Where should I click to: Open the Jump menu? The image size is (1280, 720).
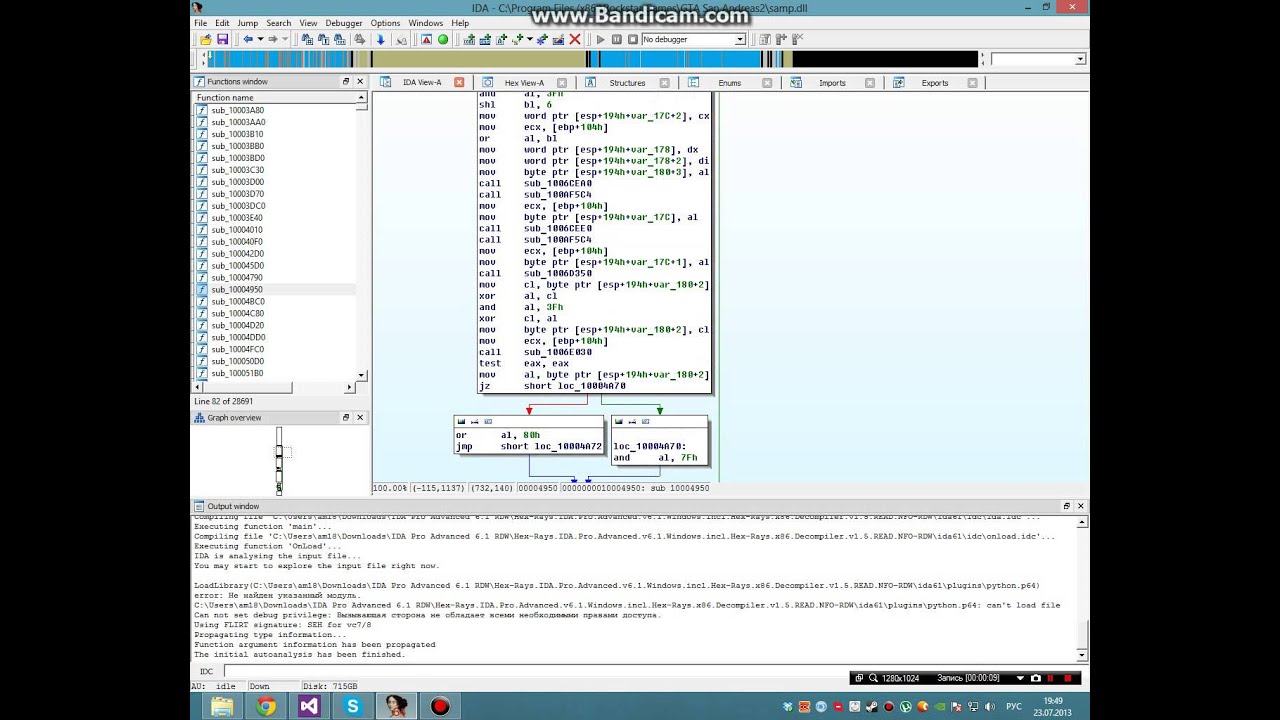coord(247,23)
